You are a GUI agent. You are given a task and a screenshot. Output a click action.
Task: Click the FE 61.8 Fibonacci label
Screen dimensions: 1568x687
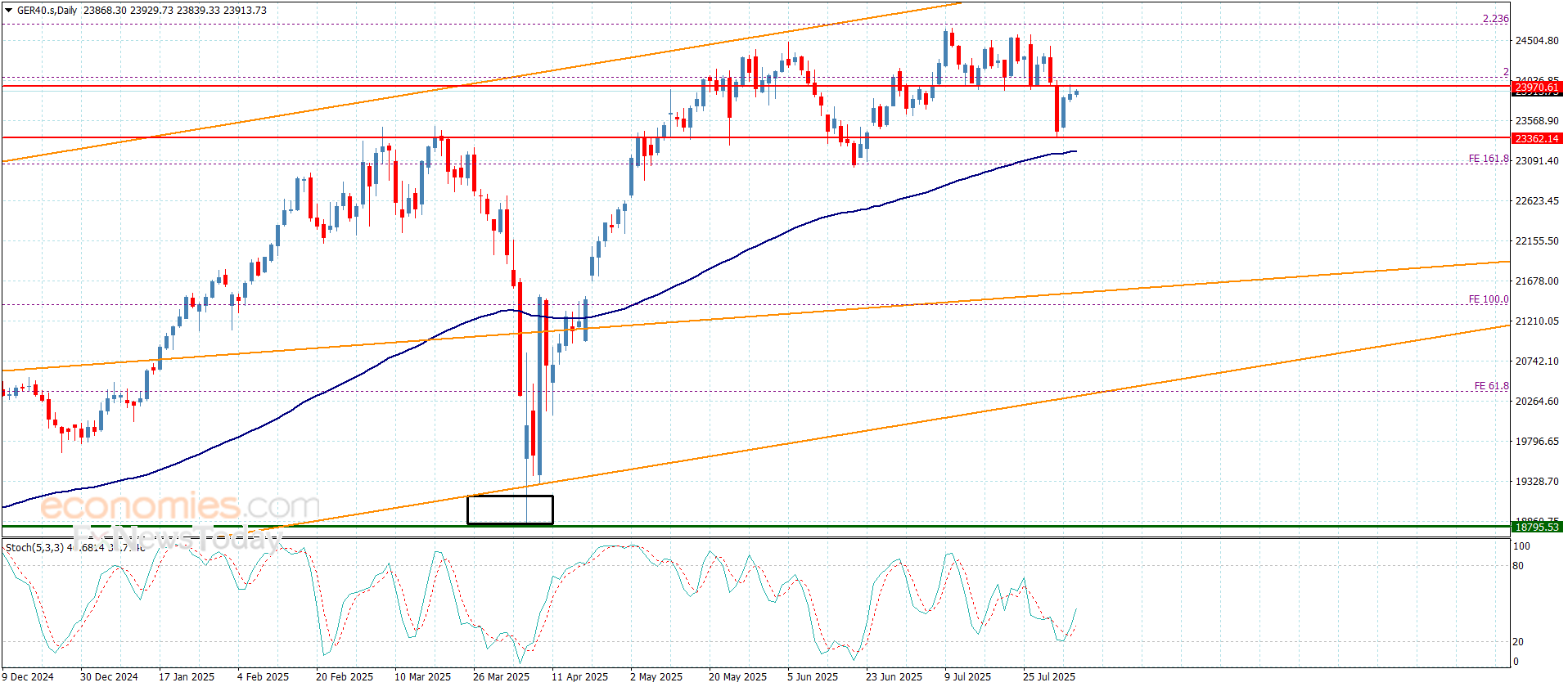[1491, 386]
